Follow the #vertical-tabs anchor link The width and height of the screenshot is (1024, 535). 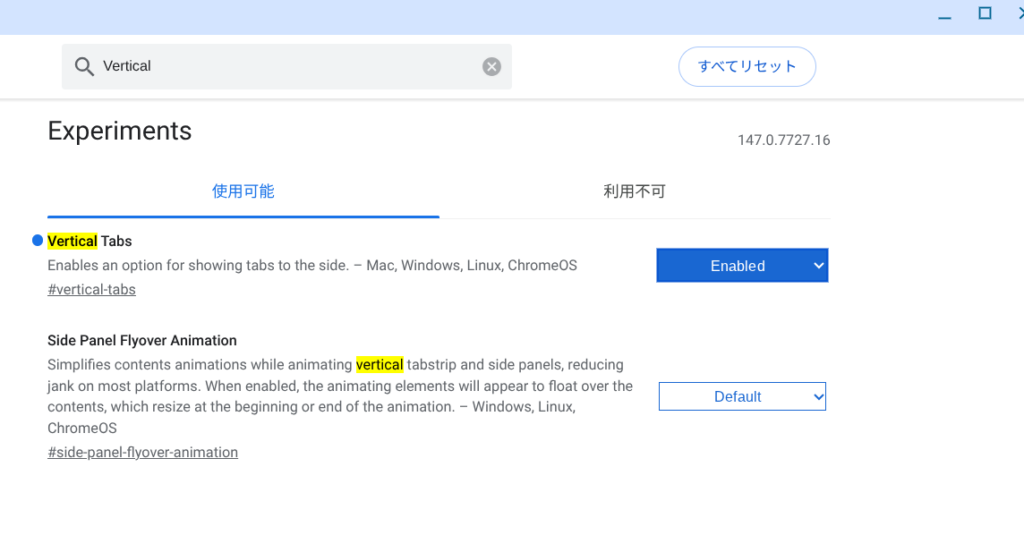coord(91,290)
